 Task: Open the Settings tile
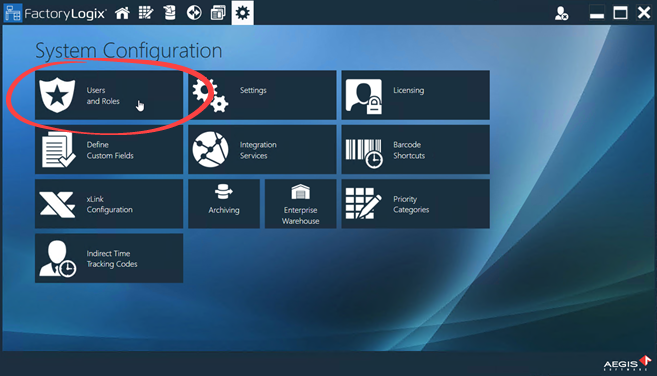coord(262,95)
